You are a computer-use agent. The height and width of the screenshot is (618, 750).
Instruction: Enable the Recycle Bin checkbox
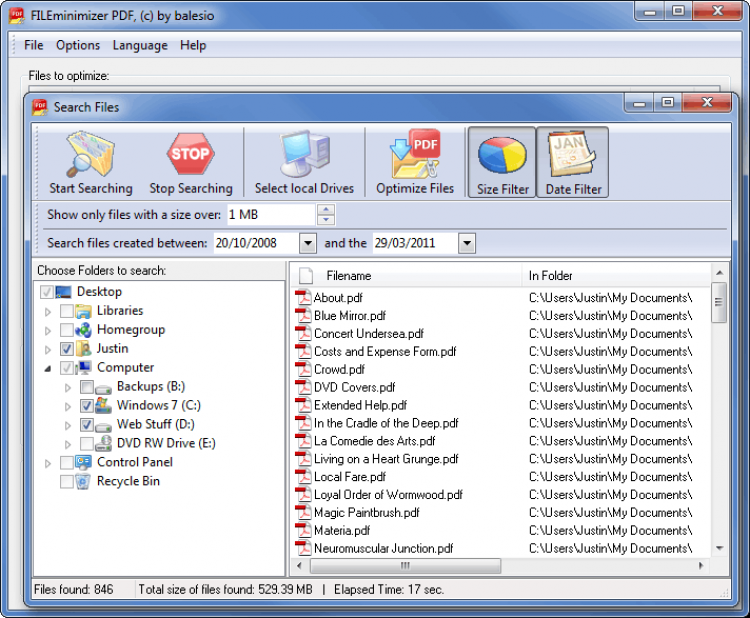[67, 482]
